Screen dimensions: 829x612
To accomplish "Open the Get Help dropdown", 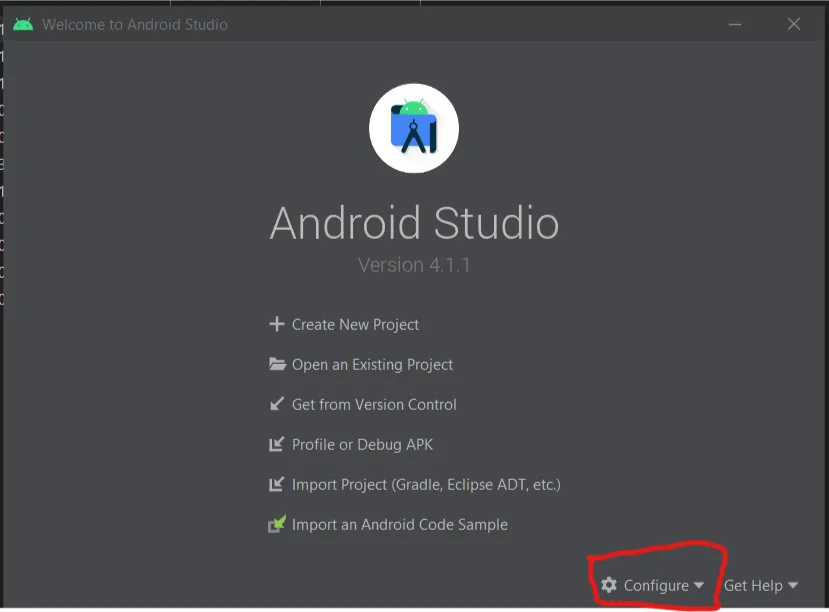I will 760,586.
